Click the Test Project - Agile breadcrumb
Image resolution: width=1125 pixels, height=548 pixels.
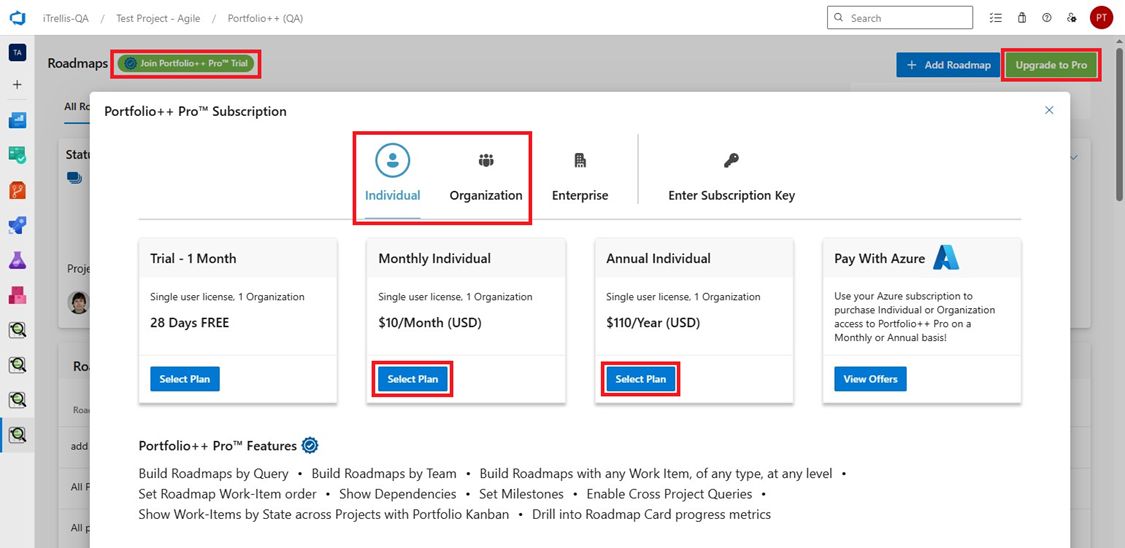(156, 18)
